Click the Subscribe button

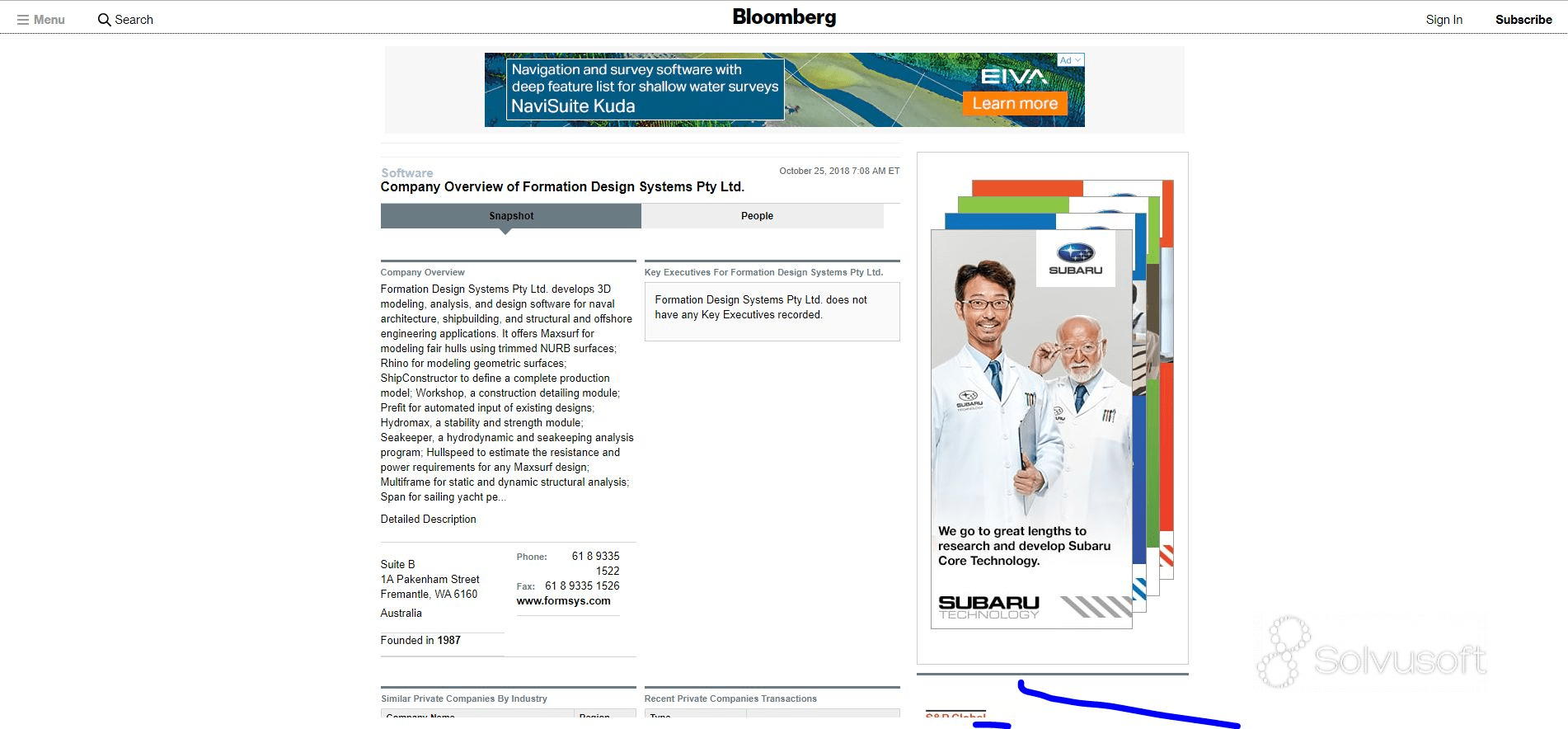point(1523,20)
